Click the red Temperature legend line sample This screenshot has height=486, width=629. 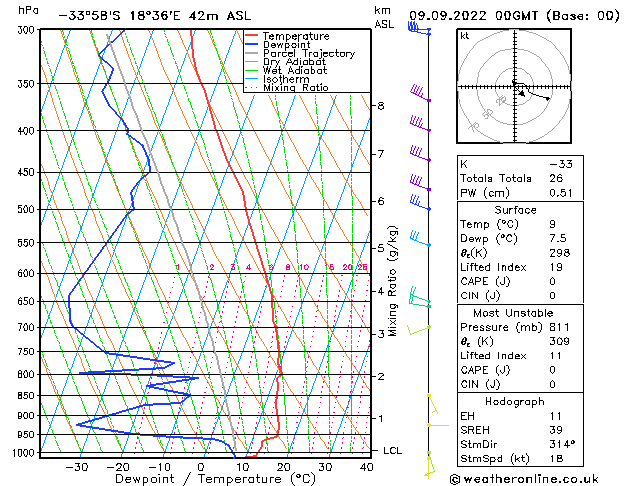252,36
